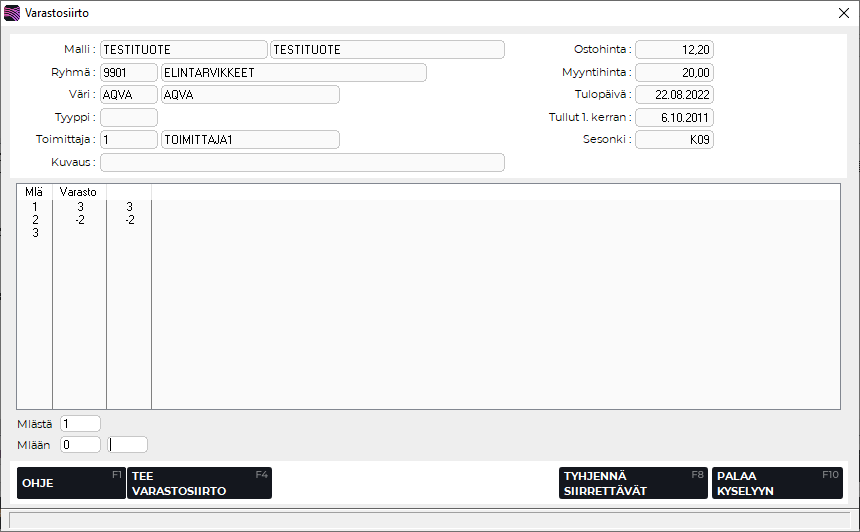Image resolution: width=860 pixels, height=532 pixels.
Task: Click the empty Kuvaus description field
Action: tap(302, 162)
